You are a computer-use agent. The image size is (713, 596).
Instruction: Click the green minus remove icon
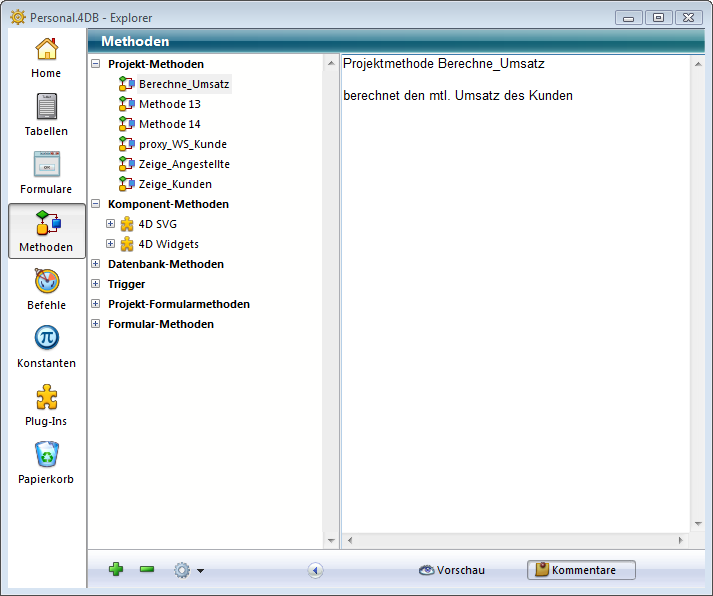[x=147, y=570]
